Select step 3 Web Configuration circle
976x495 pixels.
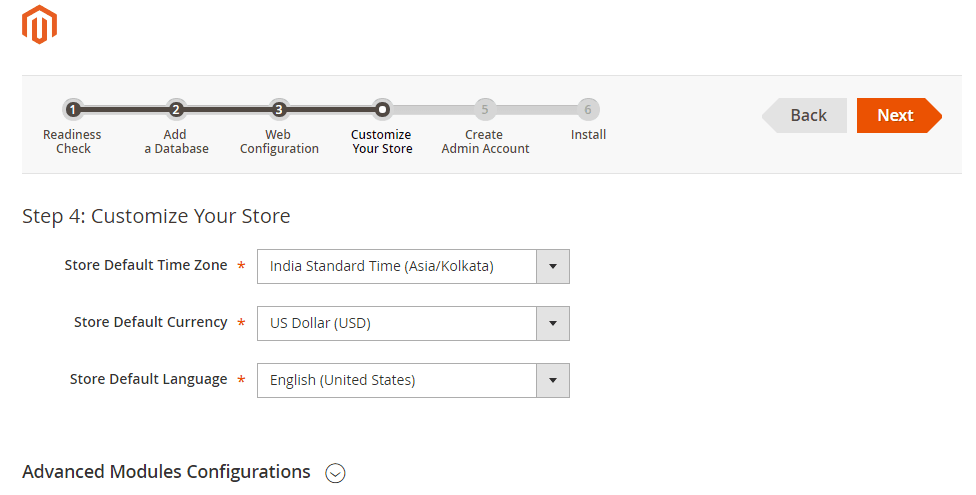[x=279, y=110]
